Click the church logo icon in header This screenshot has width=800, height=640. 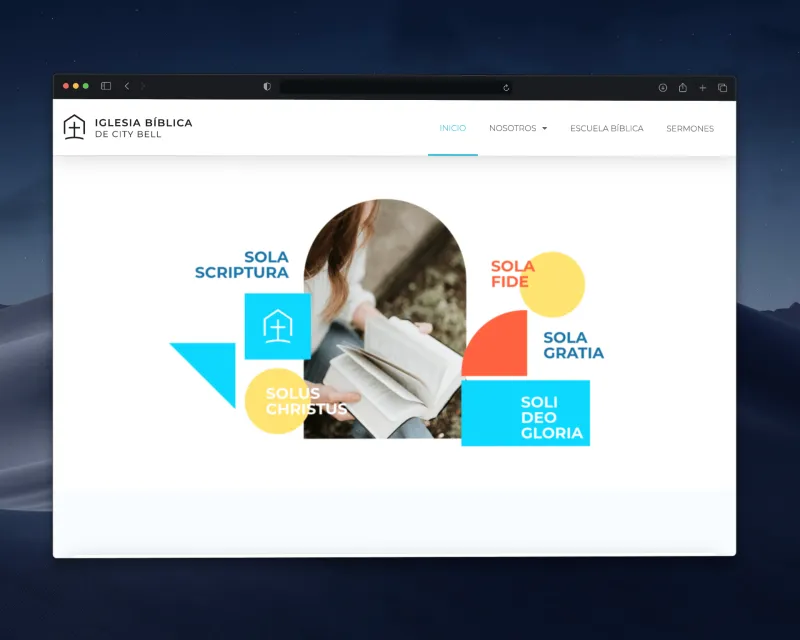click(x=74, y=127)
